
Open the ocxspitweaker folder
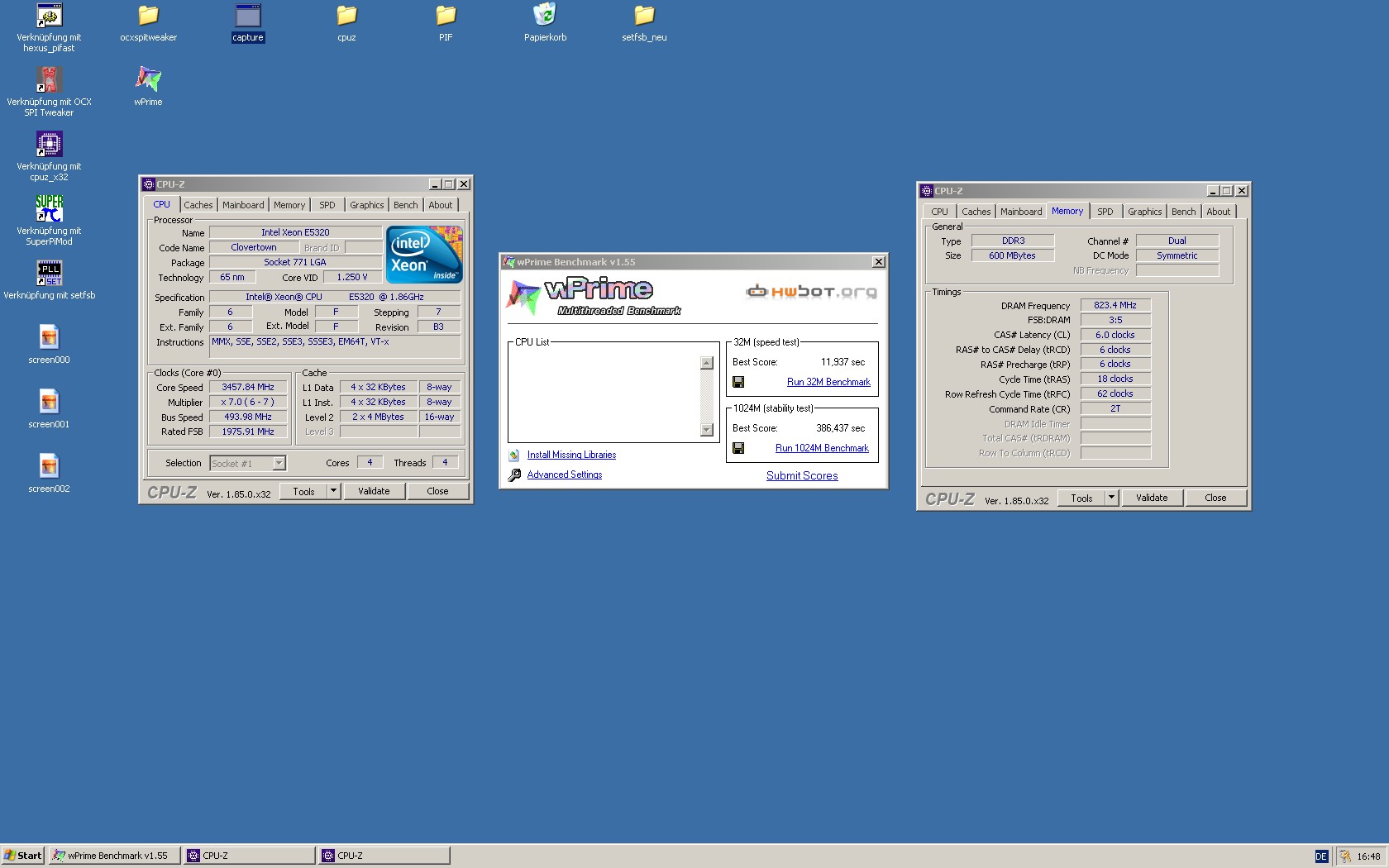pyautogui.click(x=148, y=16)
